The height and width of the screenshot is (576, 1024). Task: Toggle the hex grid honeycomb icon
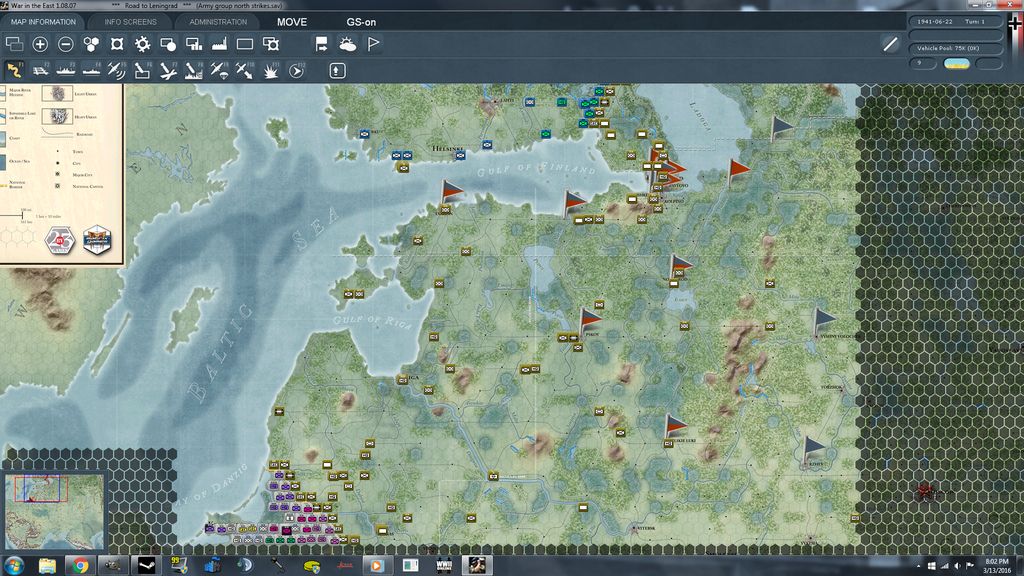coord(91,44)
